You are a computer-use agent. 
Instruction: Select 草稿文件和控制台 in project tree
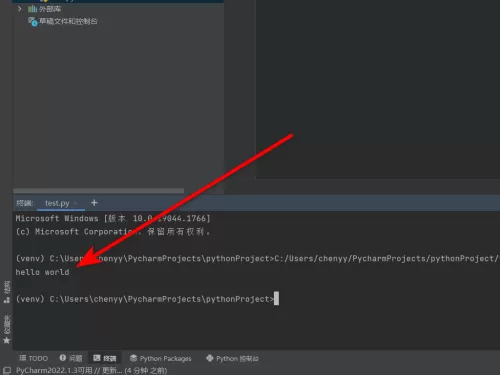point(68,21)
